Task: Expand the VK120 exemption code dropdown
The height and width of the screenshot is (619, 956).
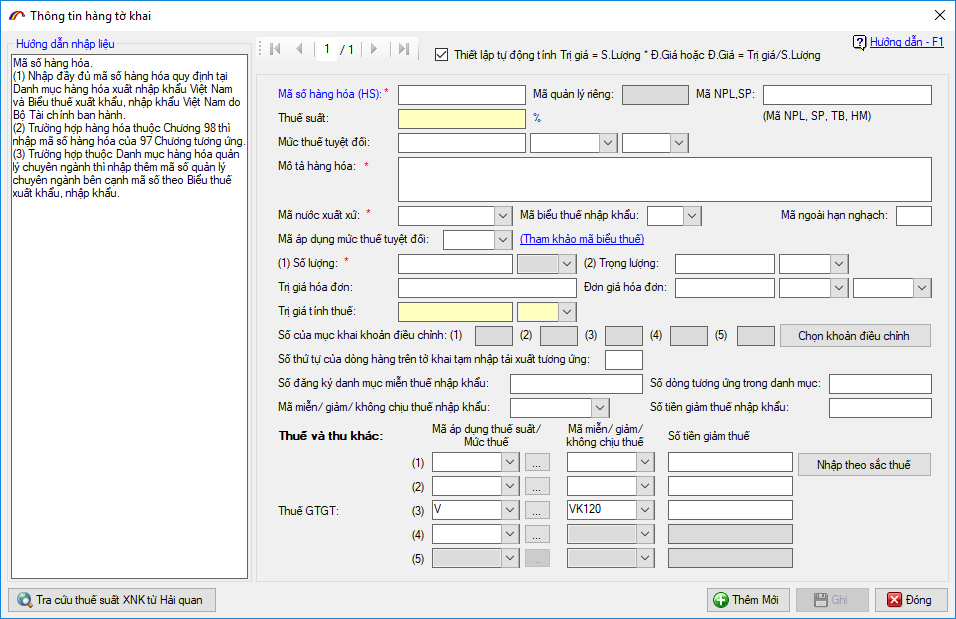Action: click(645, 510)
